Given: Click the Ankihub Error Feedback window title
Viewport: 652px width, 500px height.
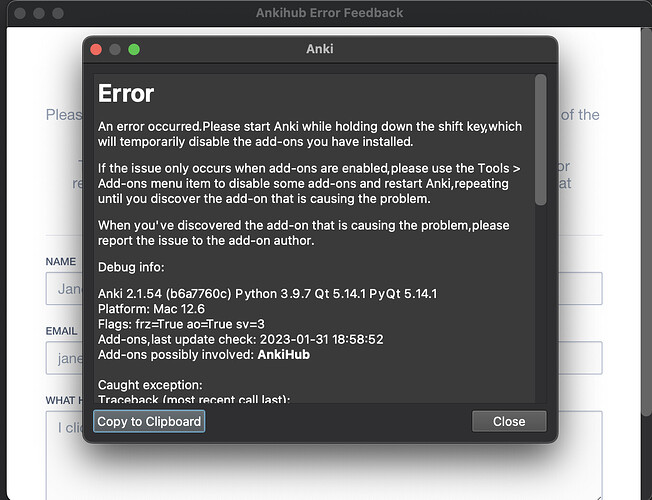Looking at the screenshot, I should point(329,13).
